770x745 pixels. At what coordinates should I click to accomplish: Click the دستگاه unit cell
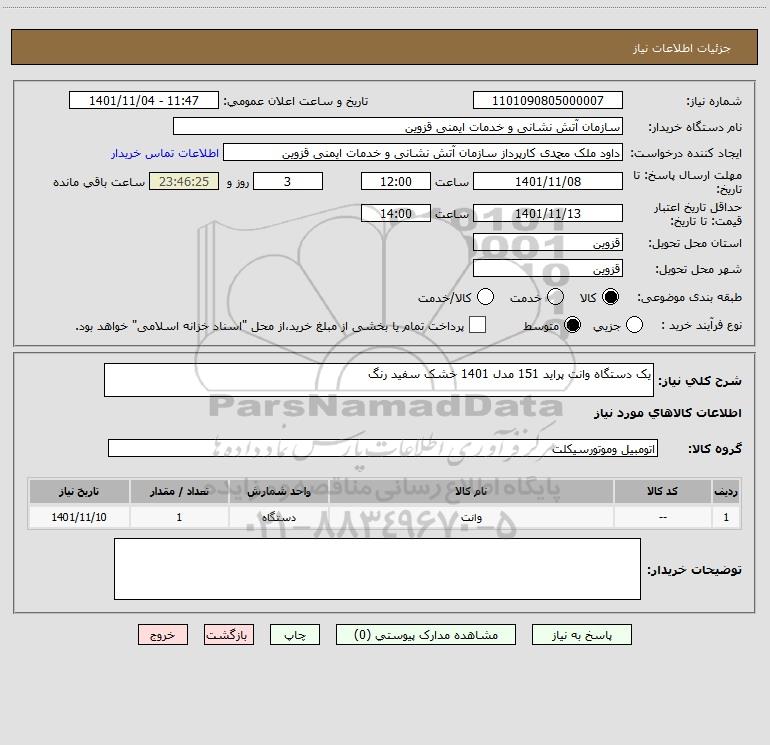click(278, 517)
